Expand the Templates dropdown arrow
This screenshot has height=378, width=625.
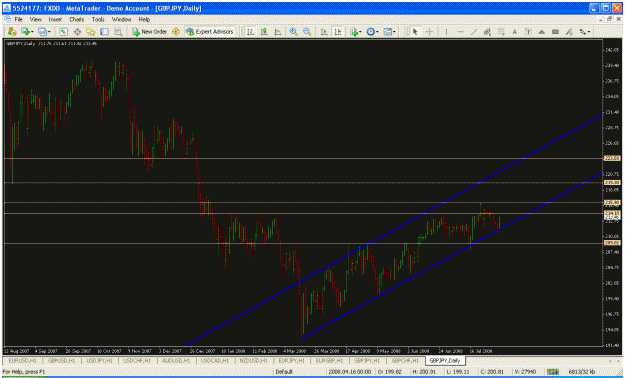(x=394, y=32)
